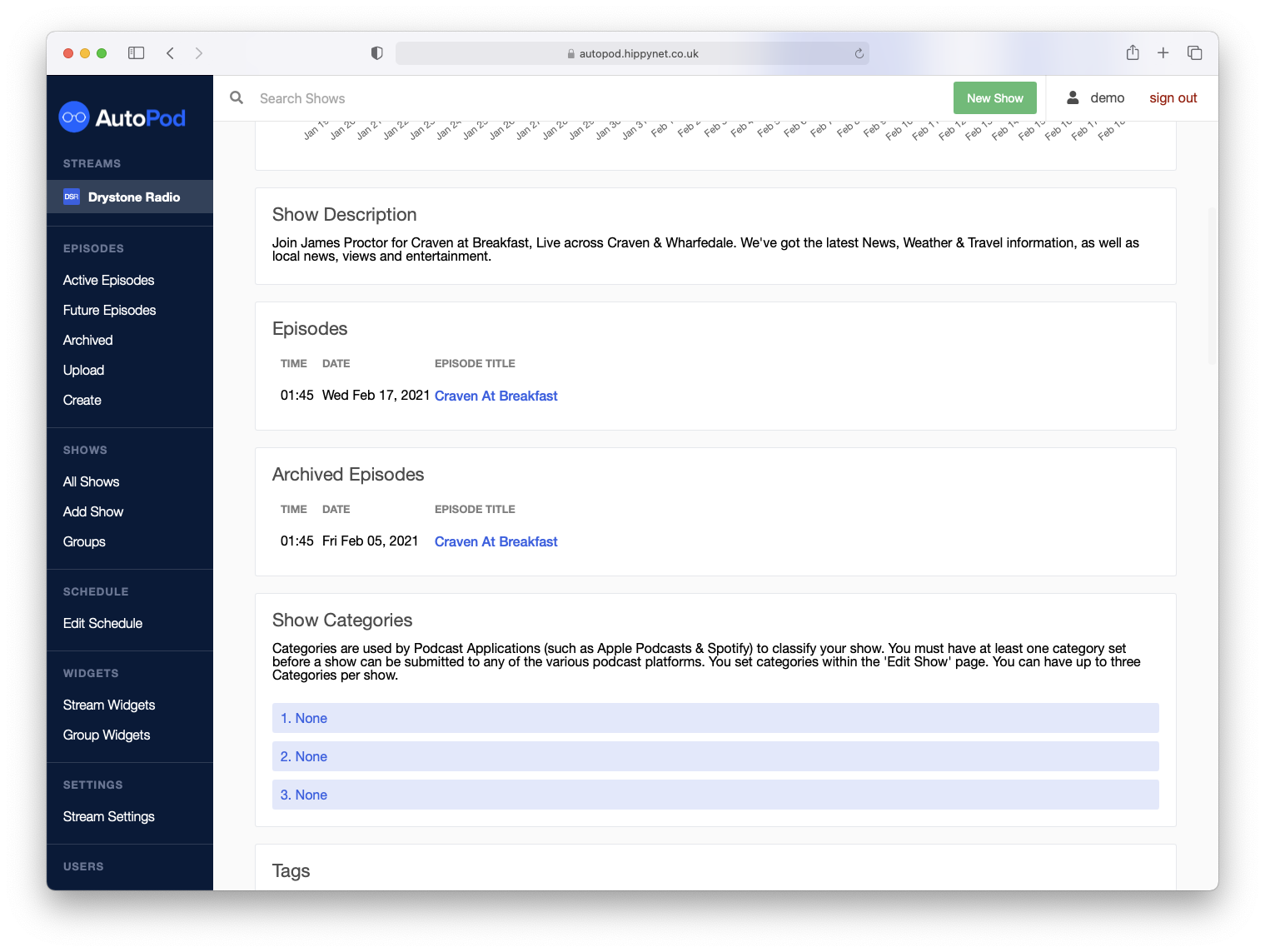Open Edit Schedule
The image size is (1265, 952).
coord(102,623)
